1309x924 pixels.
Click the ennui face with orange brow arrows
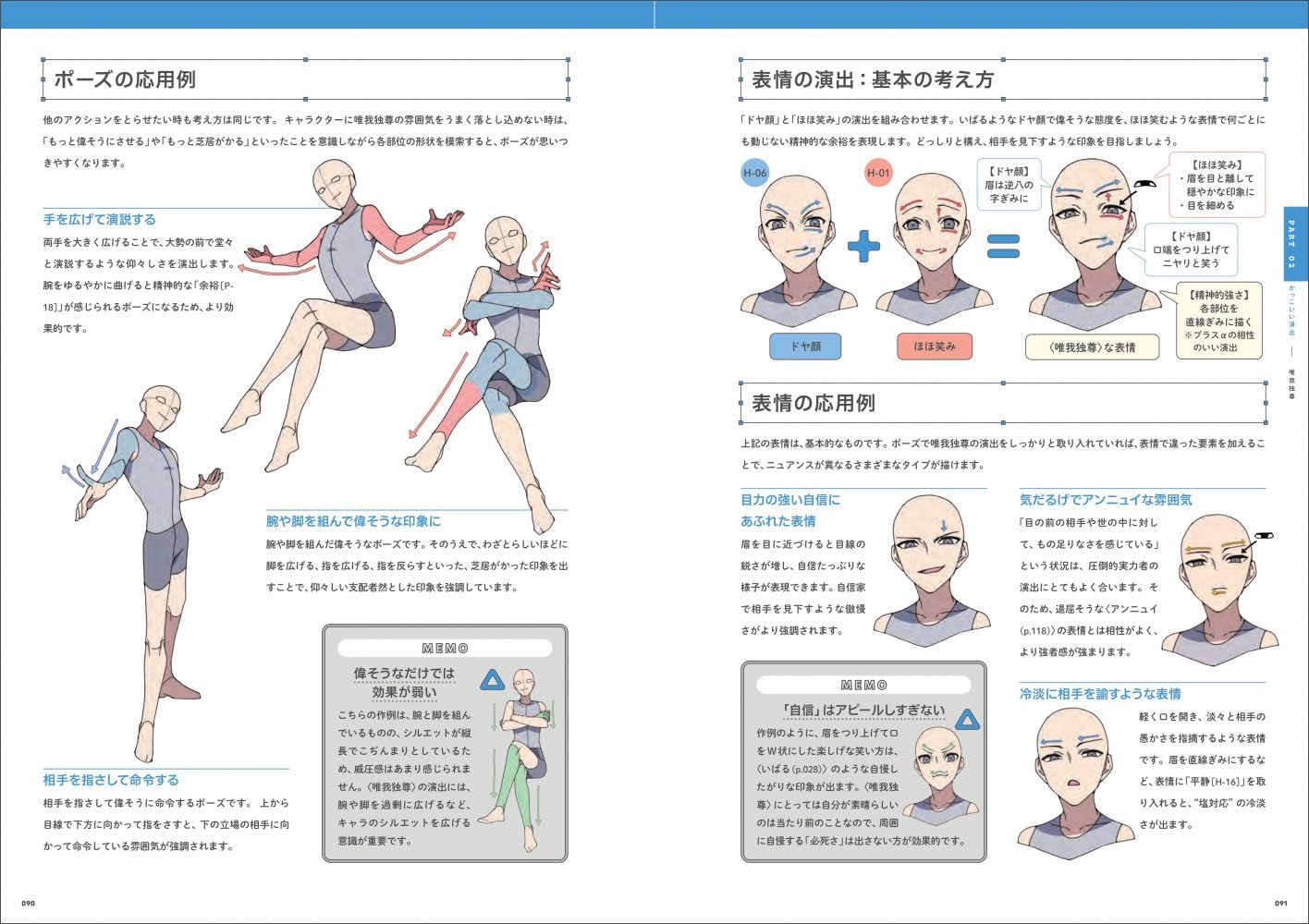click(x=1220, y=589)
